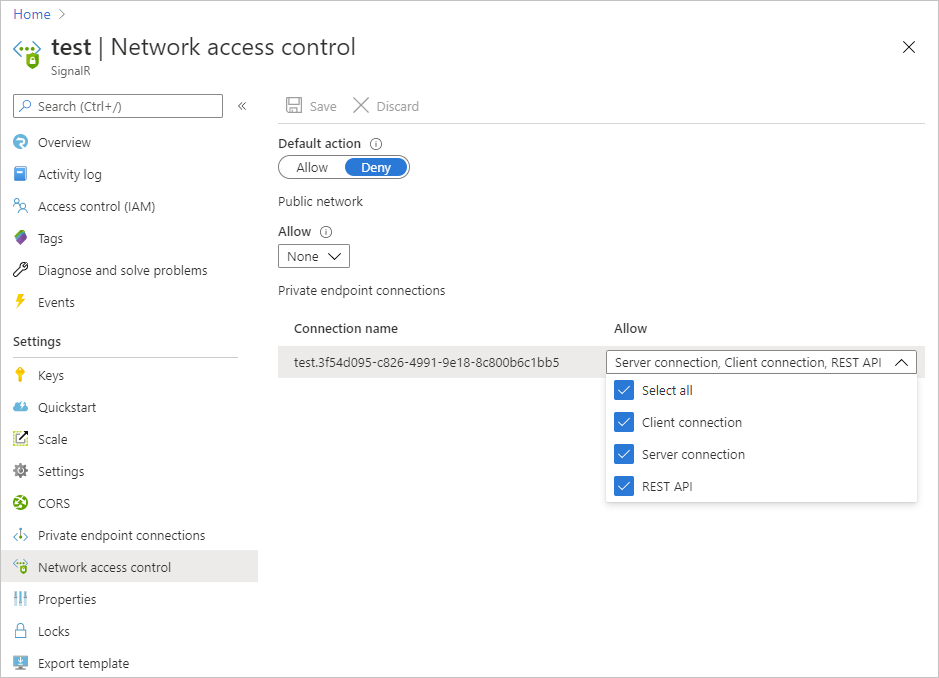Click the CORS icon
939x678 pixels.
click(20, 503)
